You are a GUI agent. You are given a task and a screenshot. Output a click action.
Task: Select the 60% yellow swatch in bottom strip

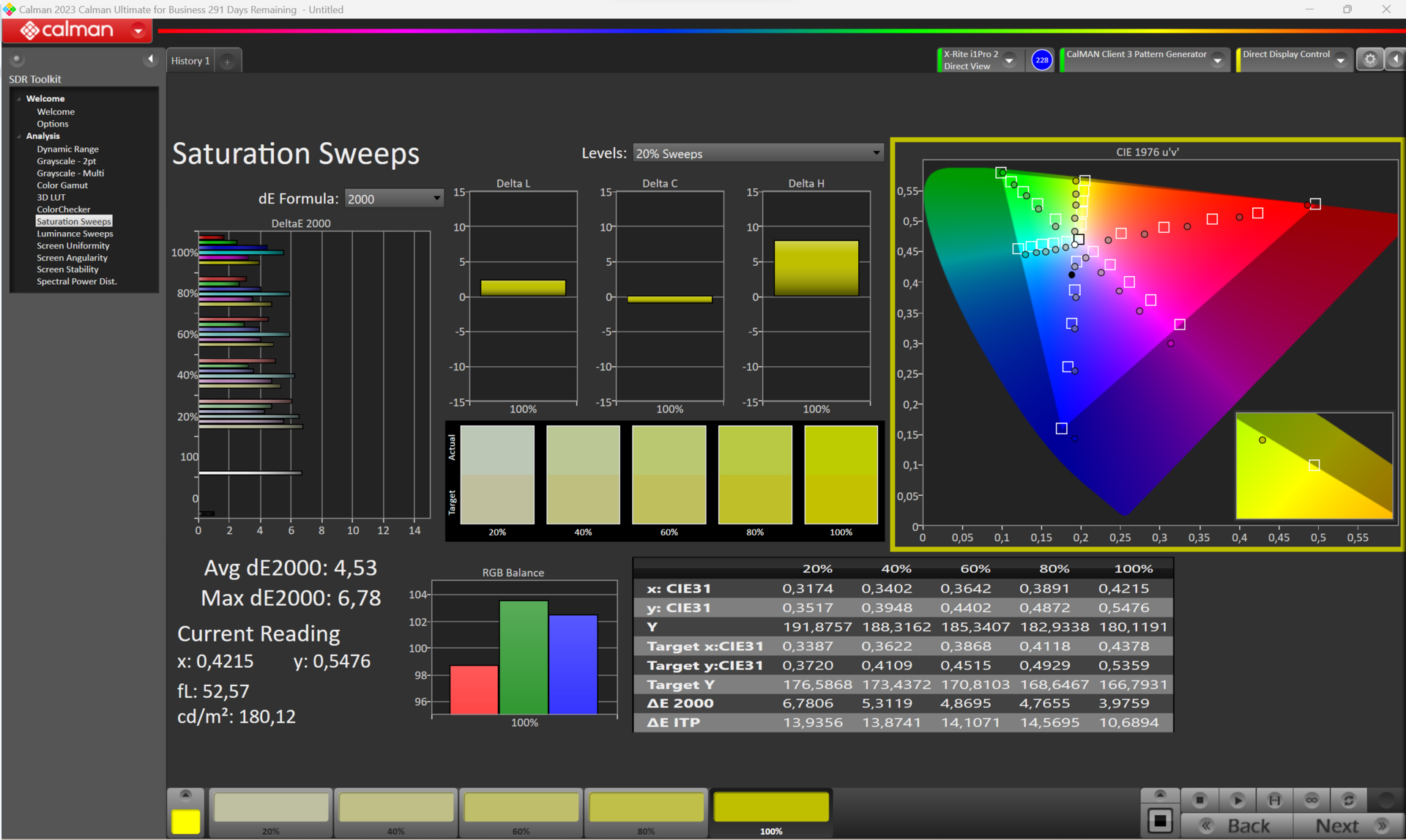[x=521, y=809]
